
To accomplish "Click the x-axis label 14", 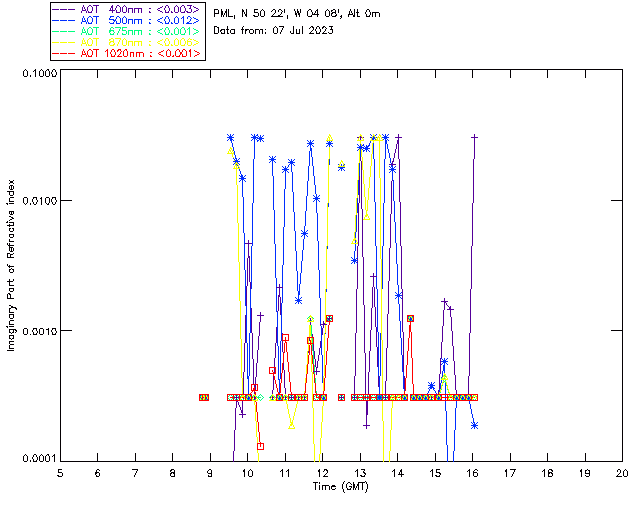I will click(x=398, y=473).
